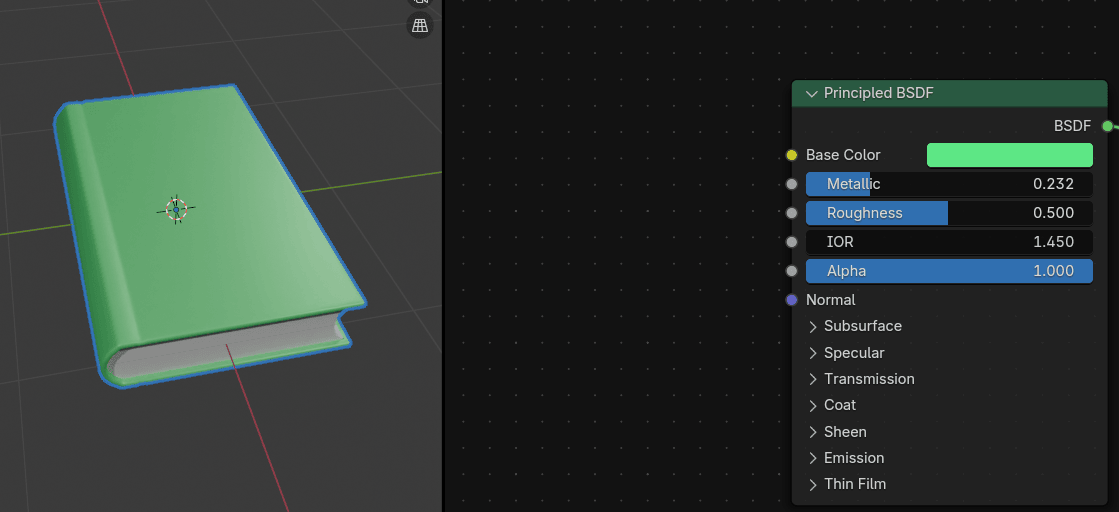Viewport: 1119px width, 512px height.
Task: Click the Metallic input socket
Action: 792,184
